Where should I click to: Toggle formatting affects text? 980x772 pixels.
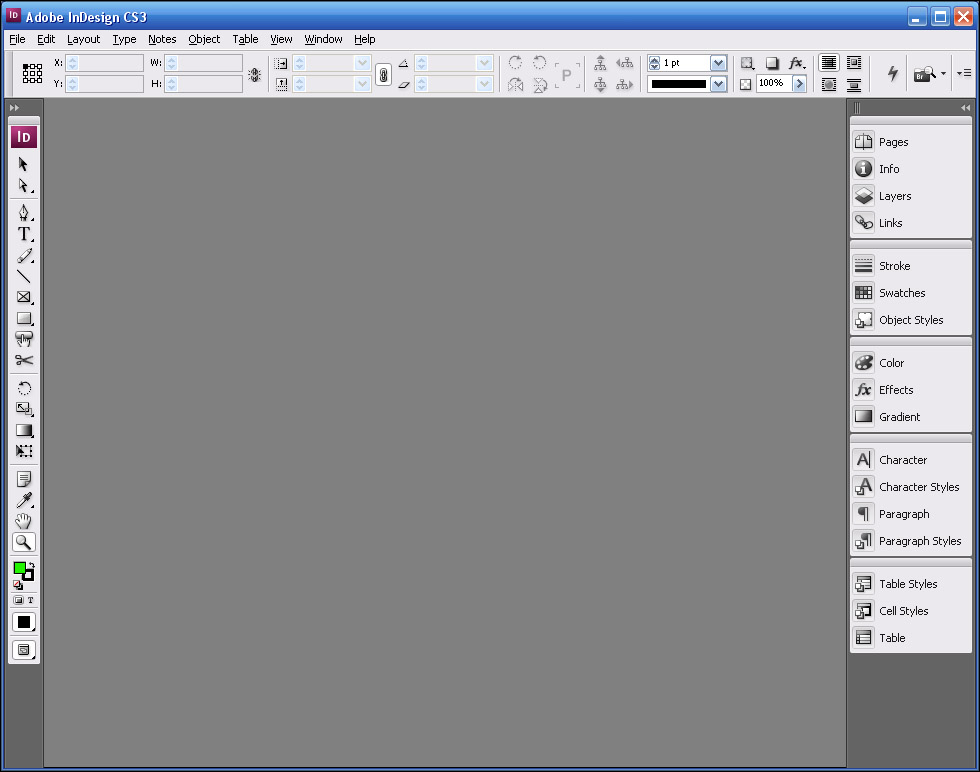(30, 600)
